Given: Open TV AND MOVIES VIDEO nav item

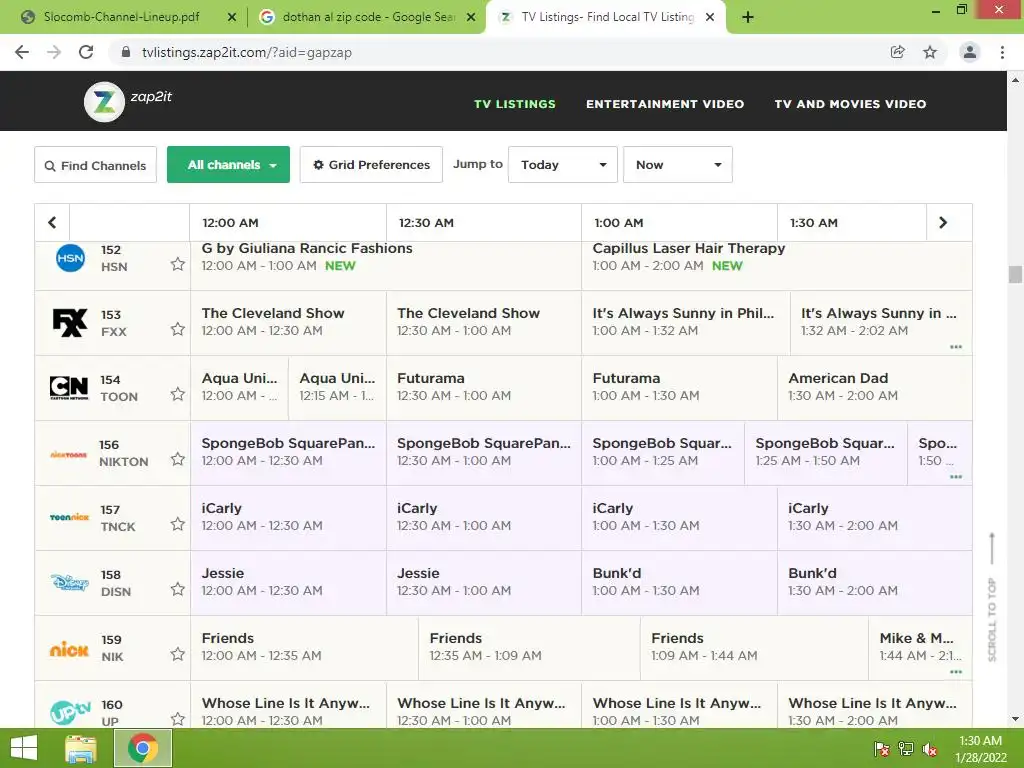Looking at the screenshot, I should point(850,104).
